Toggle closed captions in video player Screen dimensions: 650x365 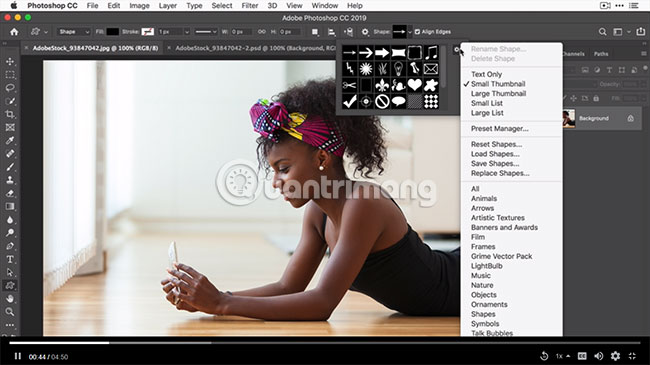point(582,356)
